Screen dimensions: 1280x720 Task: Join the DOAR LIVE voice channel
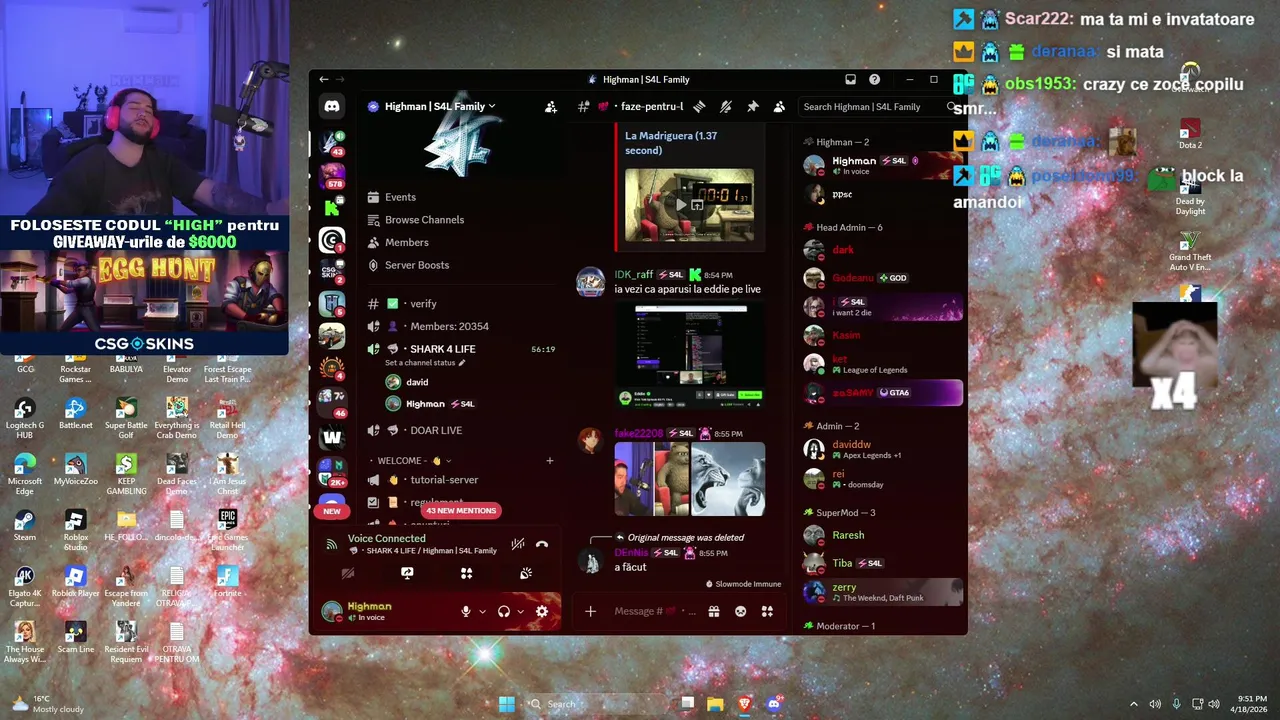point(435,430)
